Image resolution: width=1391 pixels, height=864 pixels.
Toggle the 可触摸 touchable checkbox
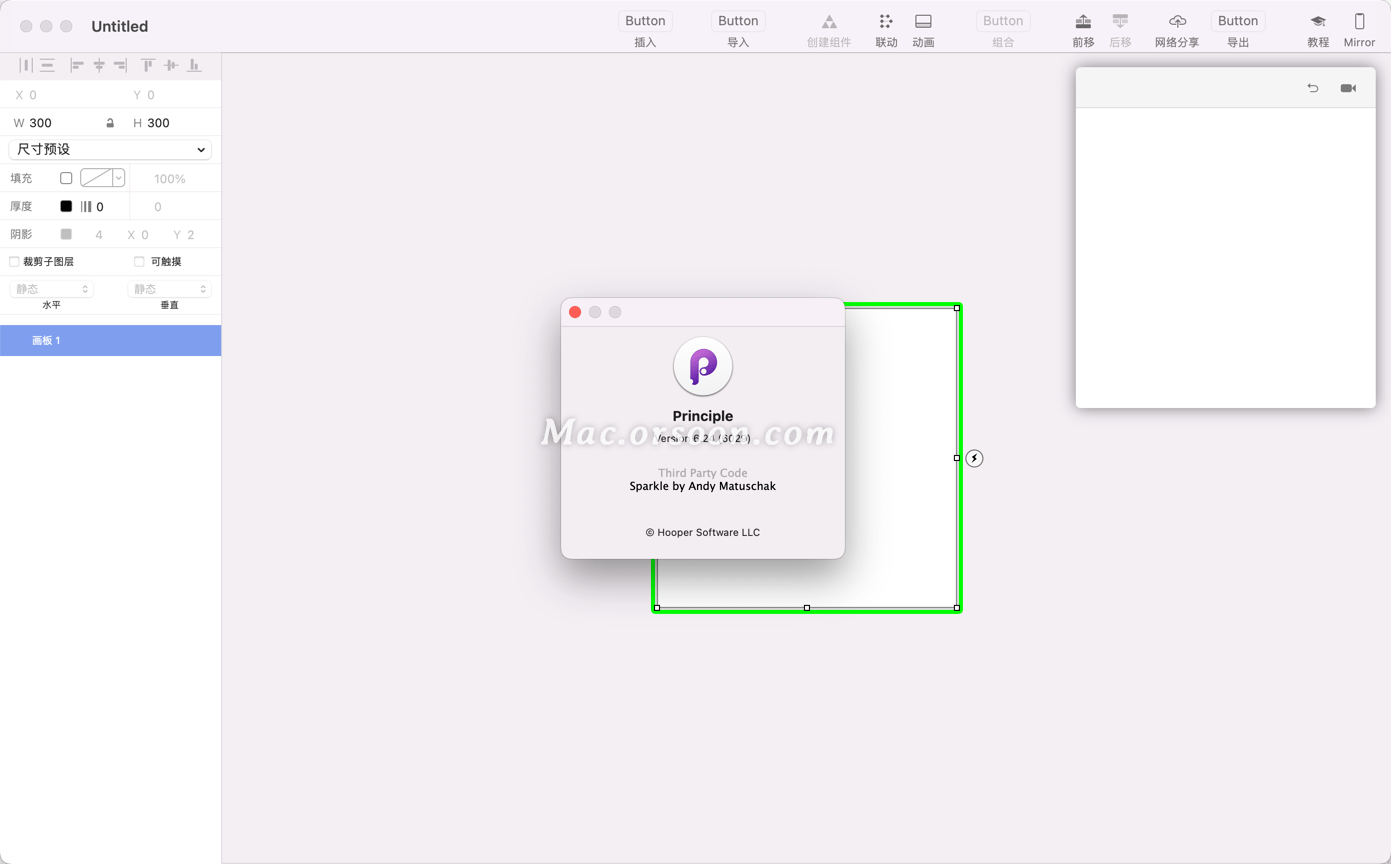click(139, 262)
